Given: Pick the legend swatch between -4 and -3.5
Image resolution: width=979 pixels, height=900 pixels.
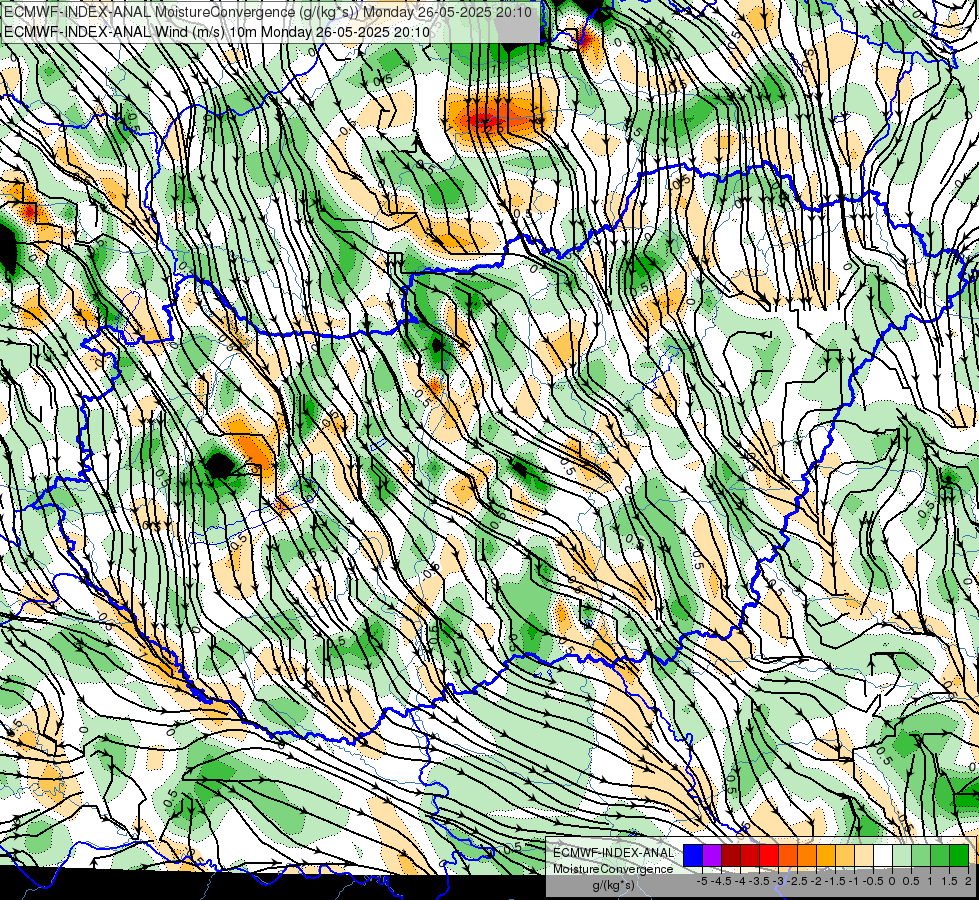Looking at the screenshot, I should tap(750, 855).
